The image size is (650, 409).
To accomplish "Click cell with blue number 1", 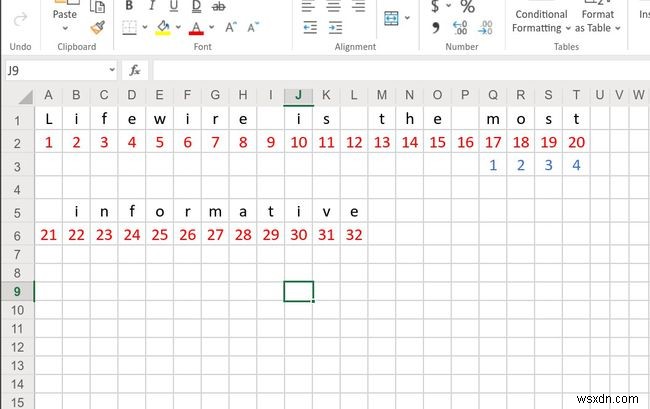I will [493, 165].
